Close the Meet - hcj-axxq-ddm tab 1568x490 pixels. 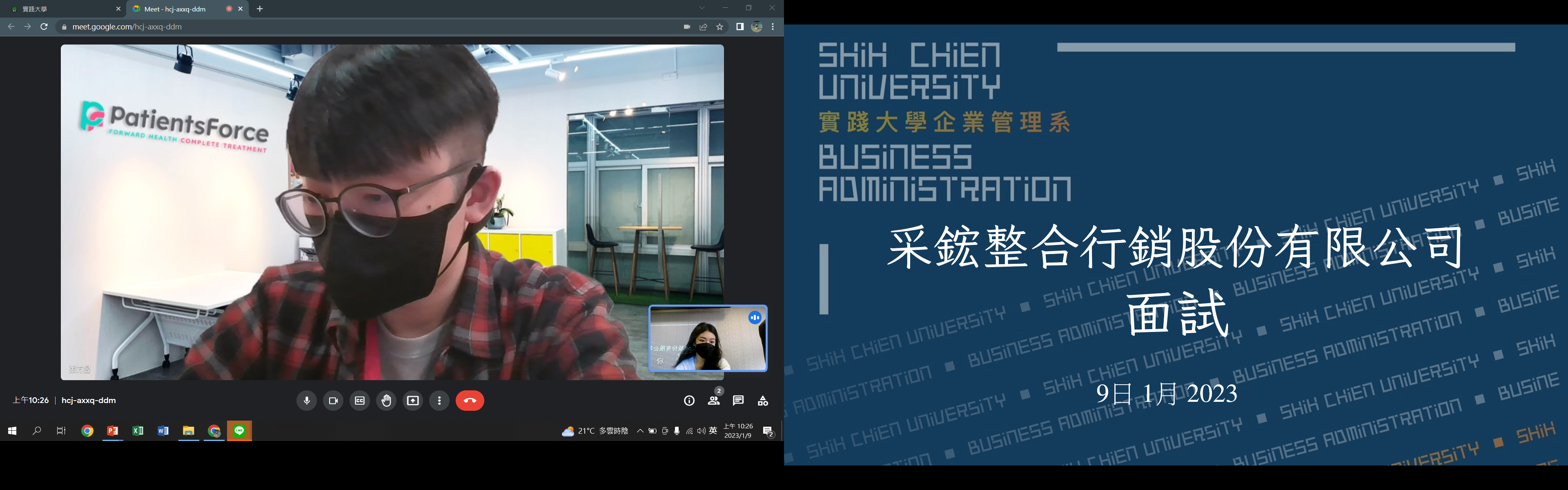pos(241,9)
